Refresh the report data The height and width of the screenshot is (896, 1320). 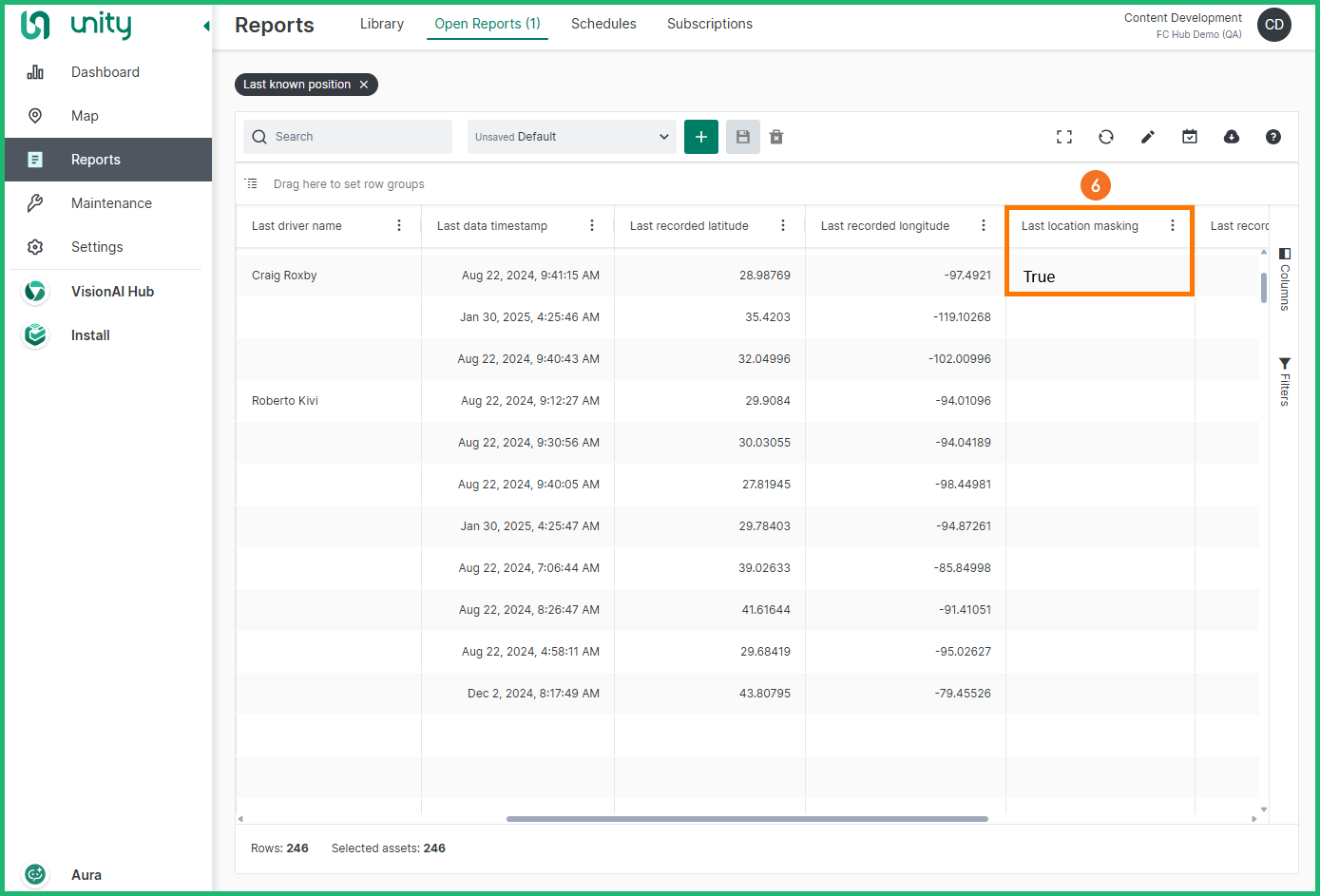[x=1106, y=137]
